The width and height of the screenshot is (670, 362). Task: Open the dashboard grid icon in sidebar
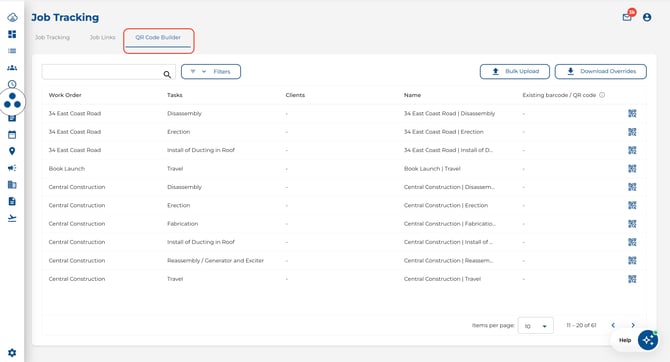[x=12, y=34]
